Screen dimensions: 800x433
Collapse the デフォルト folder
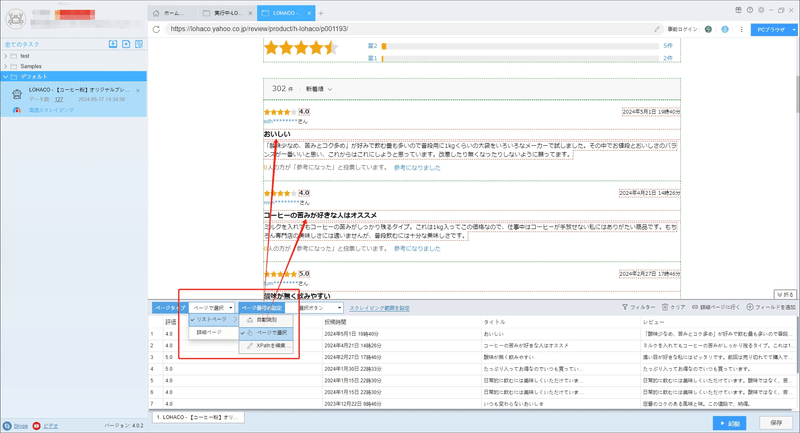[x=6, y=77]
